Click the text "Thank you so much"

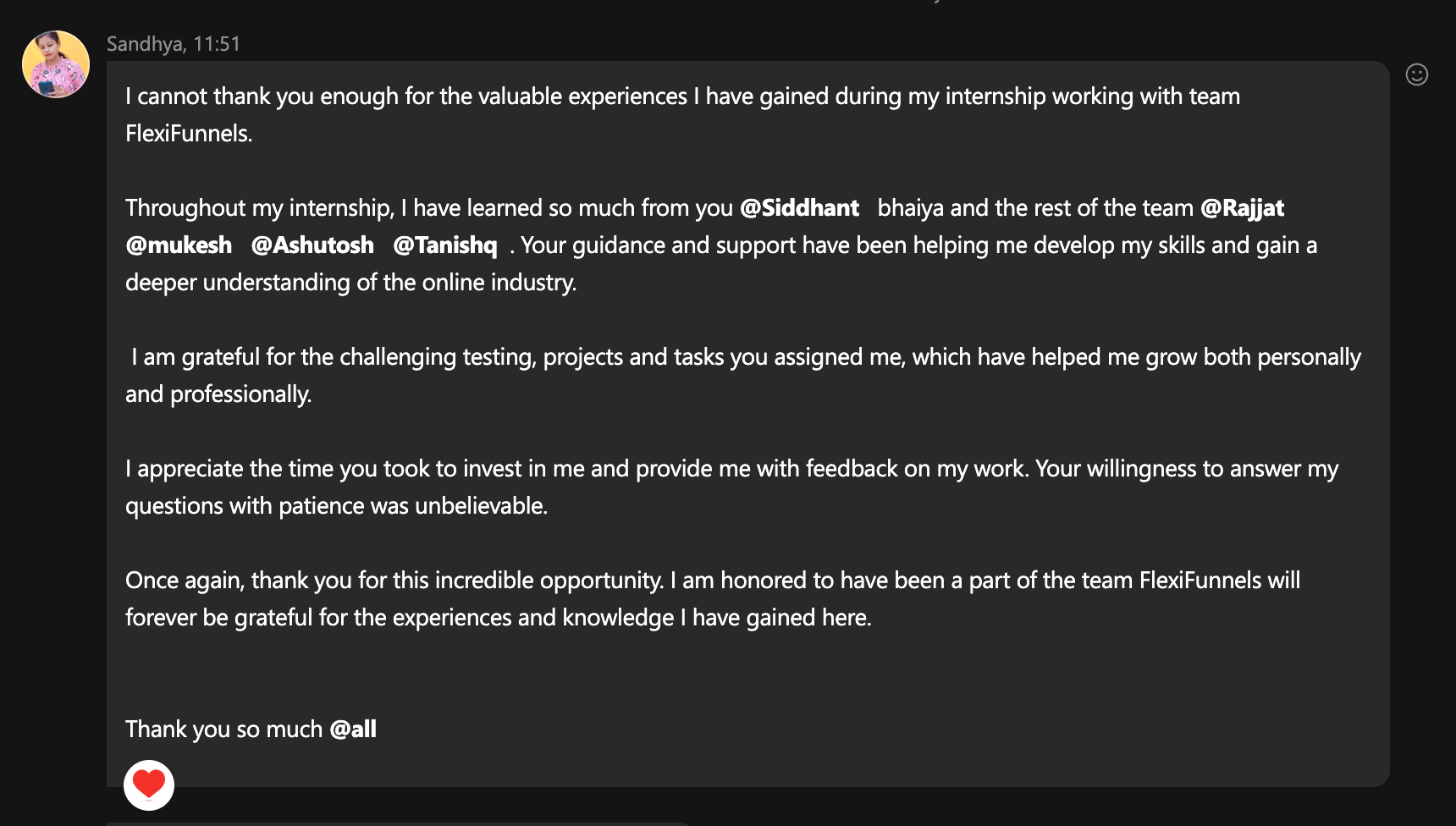coord(223,730)
